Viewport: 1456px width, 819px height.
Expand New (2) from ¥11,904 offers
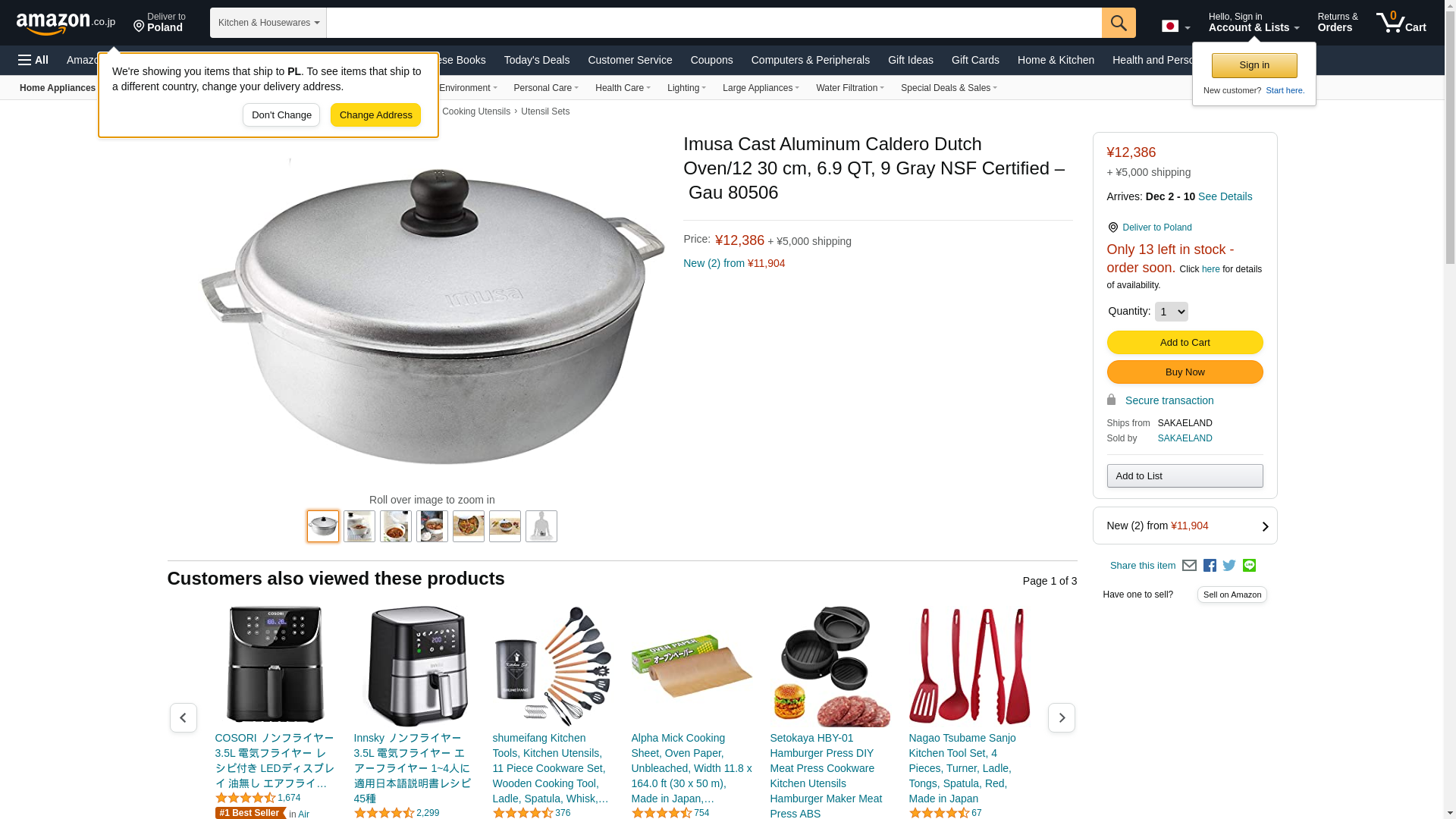(x=1185, y=526)
